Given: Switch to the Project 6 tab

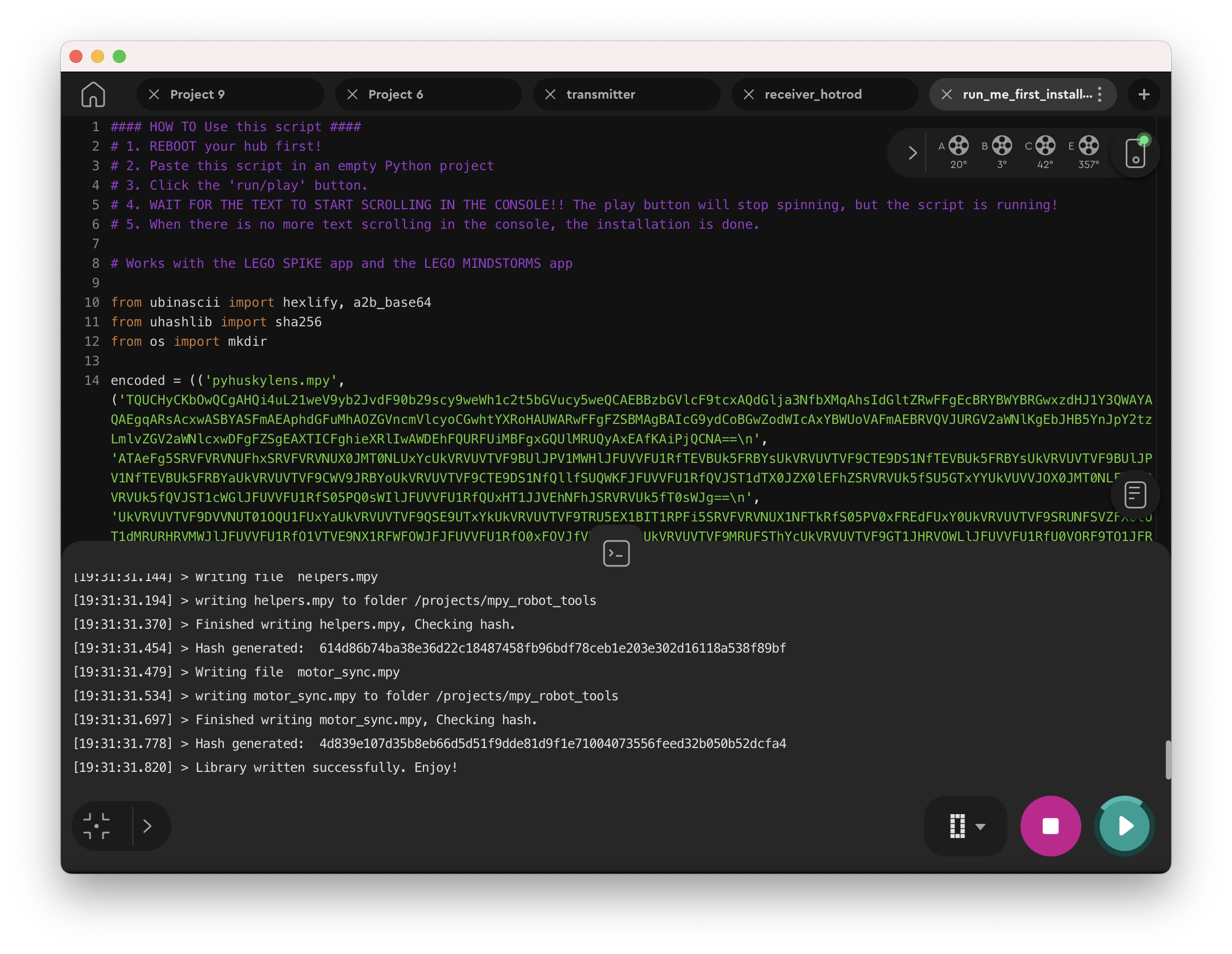Looking at the screenshot, I should 428,94.
